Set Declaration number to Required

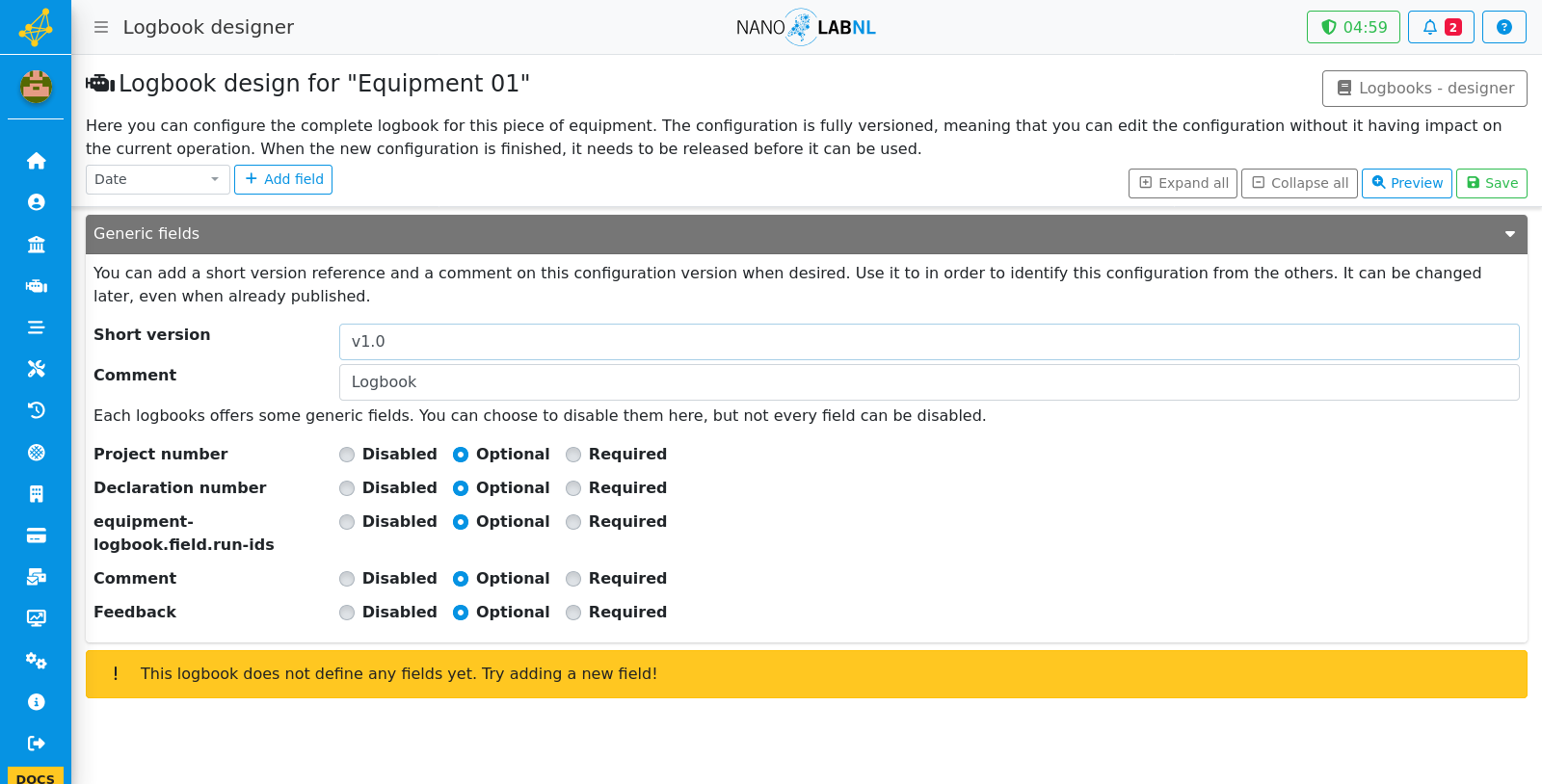point(573,488)
